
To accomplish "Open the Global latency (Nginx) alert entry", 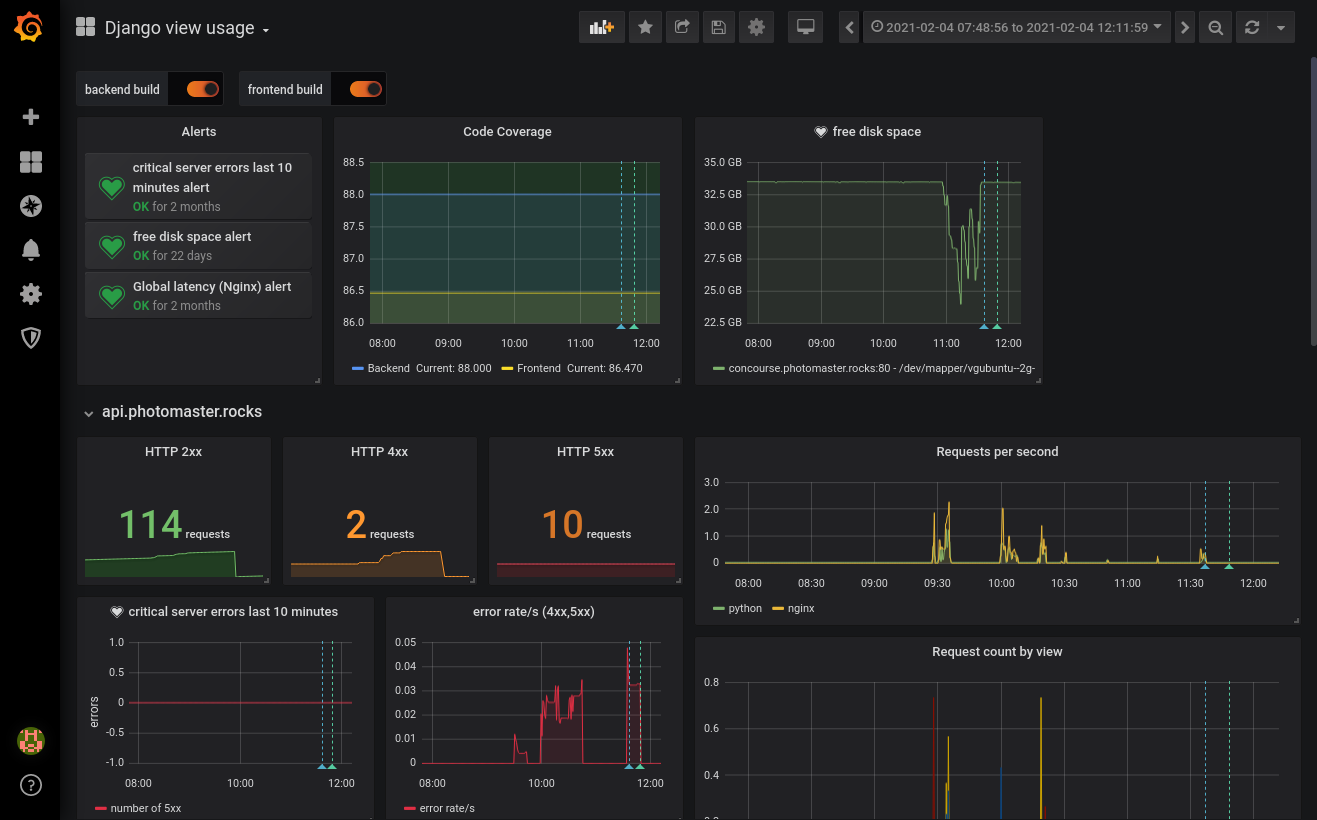I will click(198, 295).
